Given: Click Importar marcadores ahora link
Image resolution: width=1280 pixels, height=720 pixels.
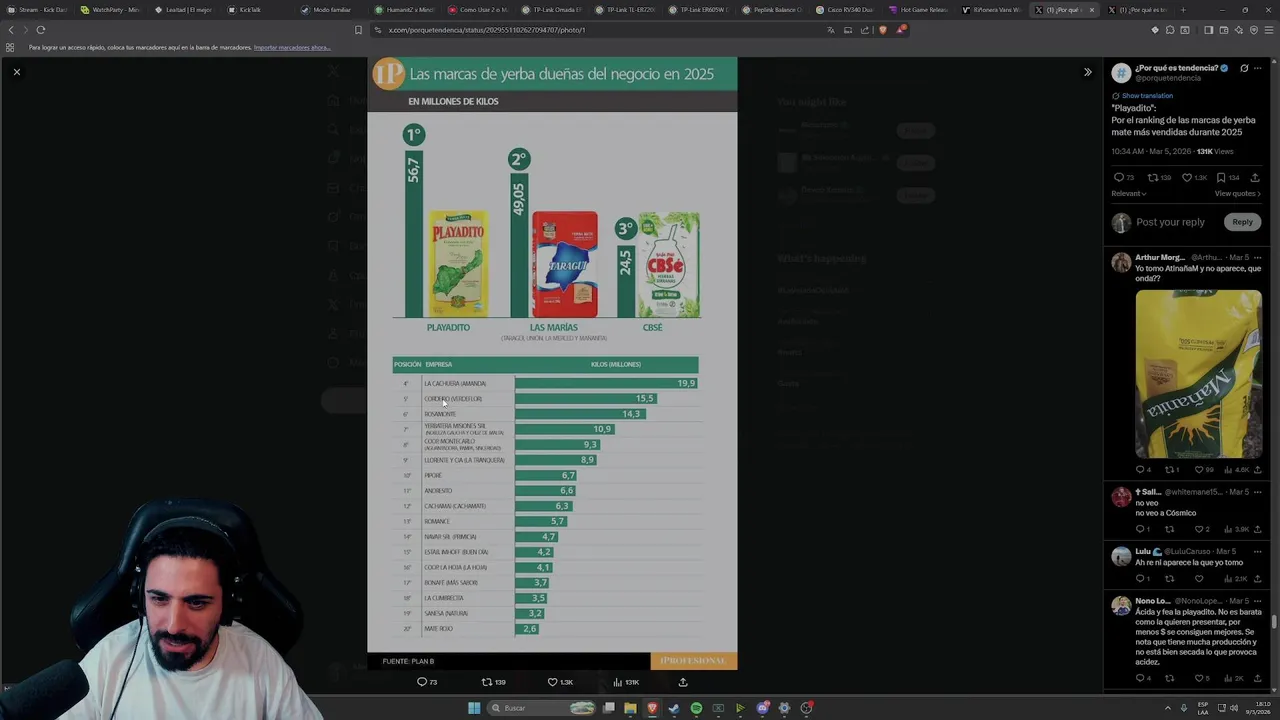Looking at the screenshot, I should coord(292,47).
